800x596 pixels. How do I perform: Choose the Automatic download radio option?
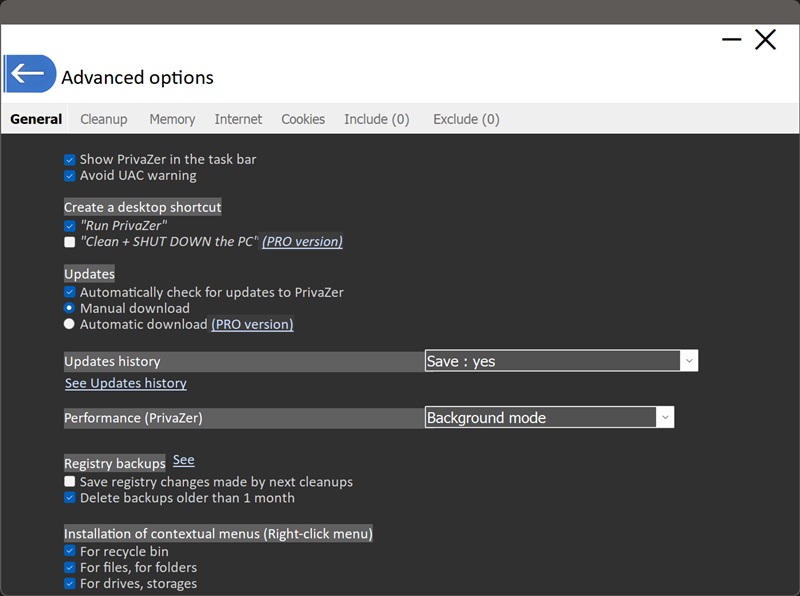[69, 324]
